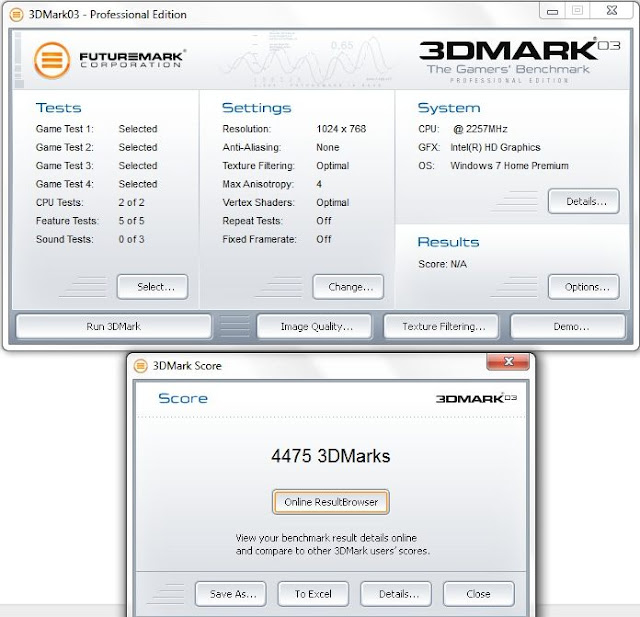Click the 'Tests' section heading

[x=59, y=108]
